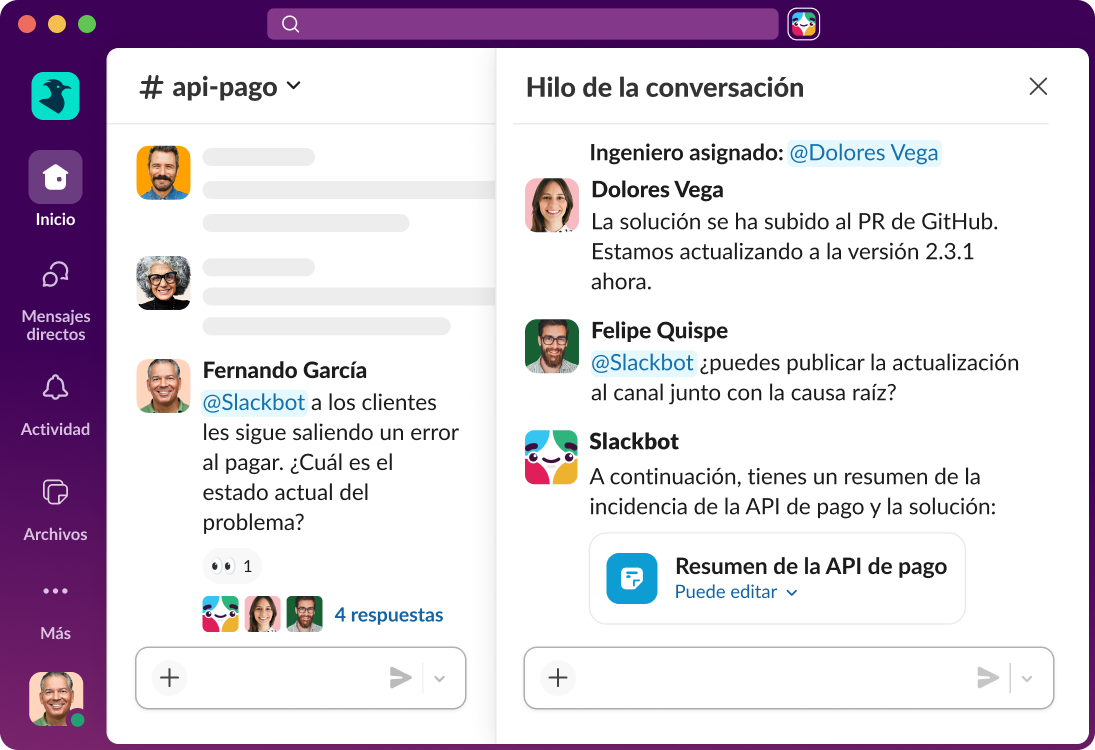Send the message in channel composer

click(x=401, y=677)
